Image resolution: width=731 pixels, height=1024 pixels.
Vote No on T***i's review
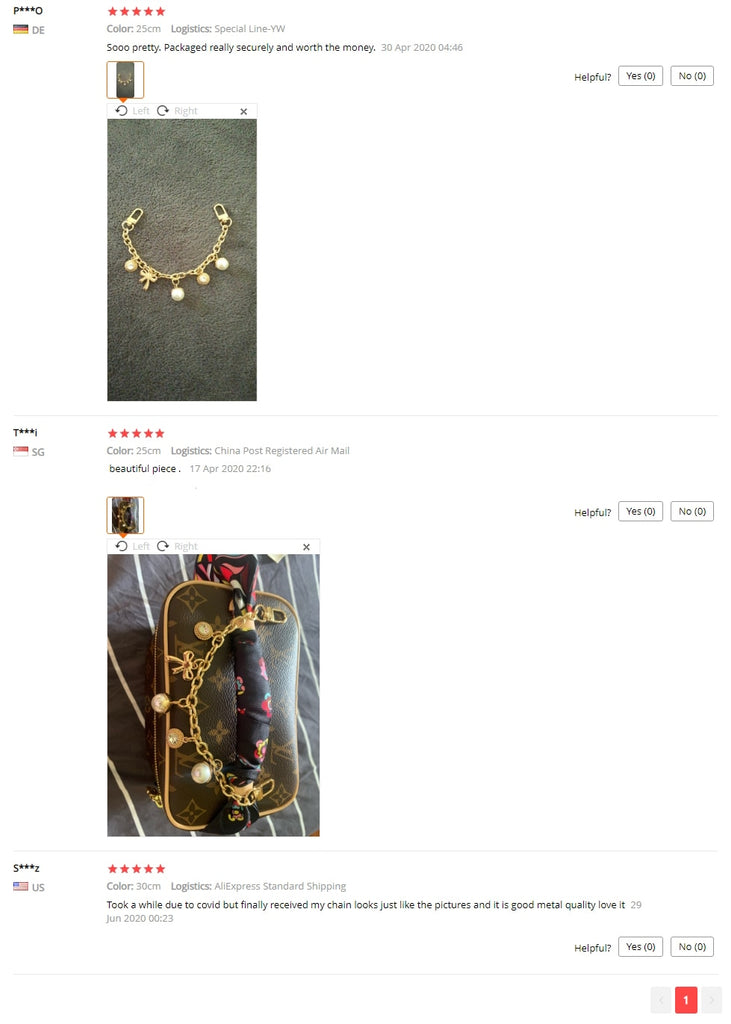click(692, 511)
